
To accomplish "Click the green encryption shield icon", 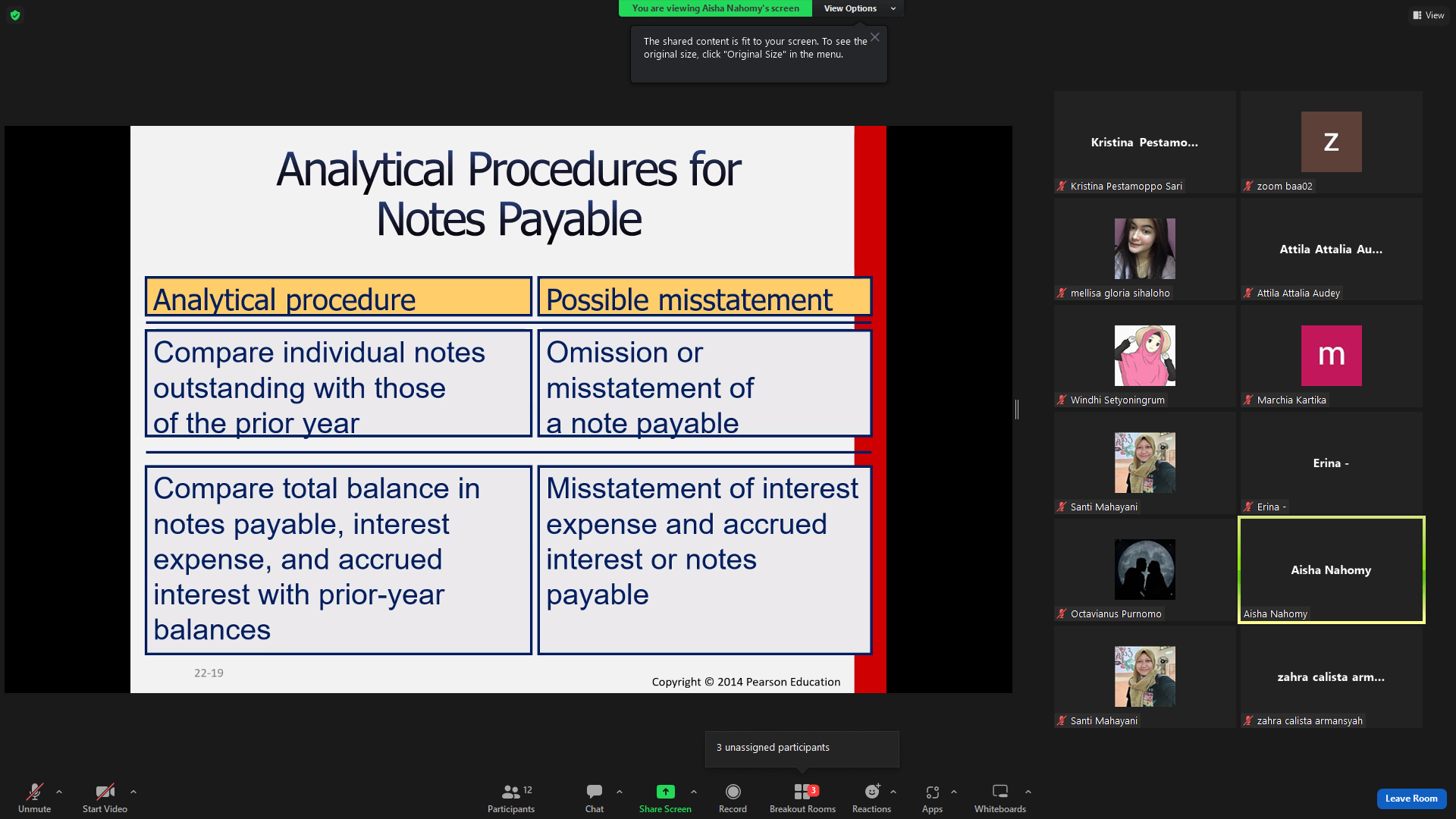I will coord(15,15).
